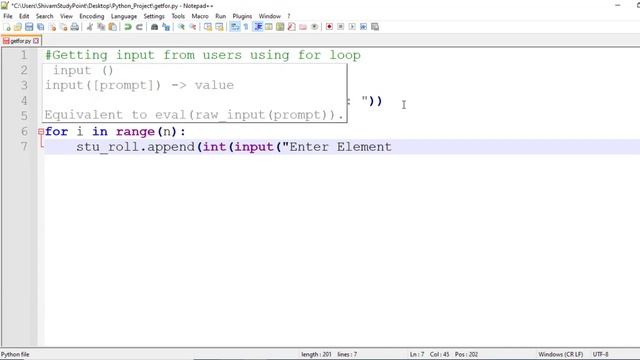Print the current document using printer icon
This screenshot has width=640, height=360.
(x=75, y=27)
